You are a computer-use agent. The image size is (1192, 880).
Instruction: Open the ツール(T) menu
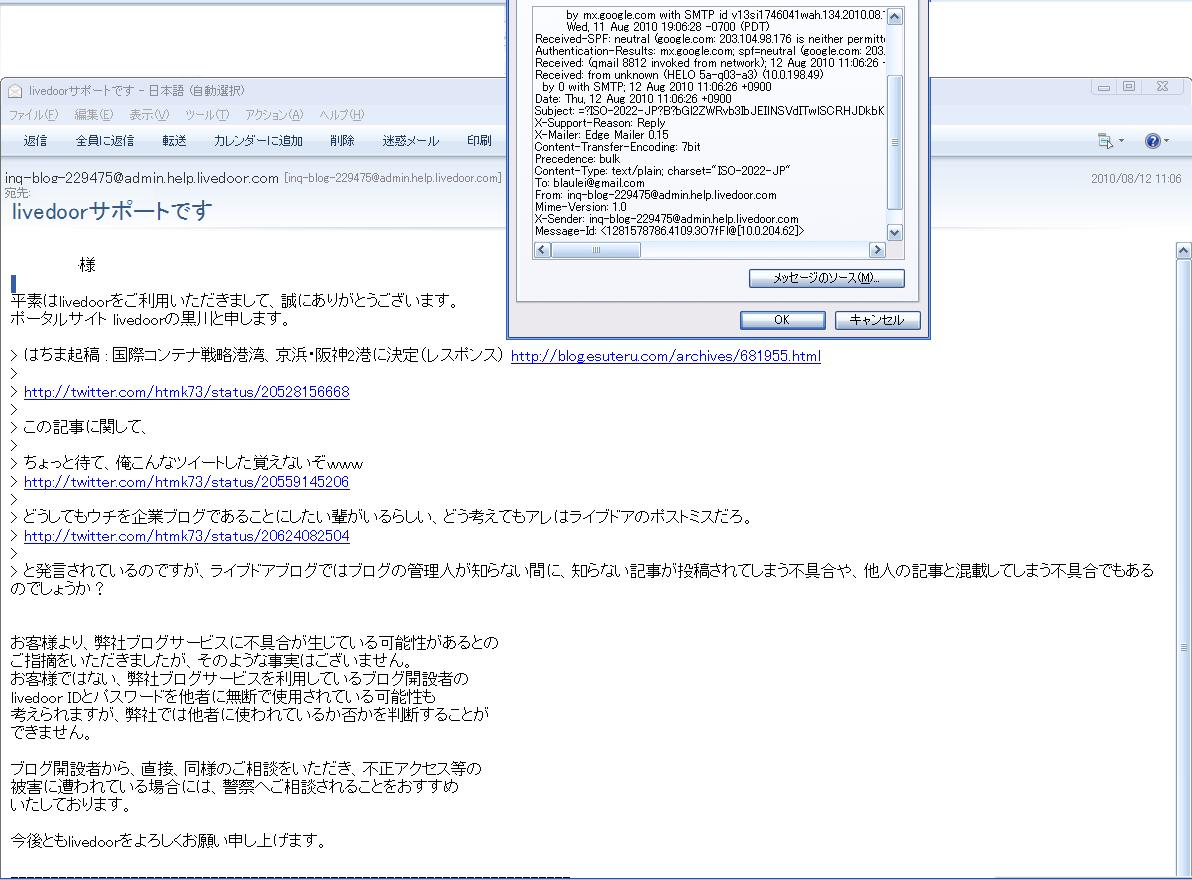(x=207, y=115)
